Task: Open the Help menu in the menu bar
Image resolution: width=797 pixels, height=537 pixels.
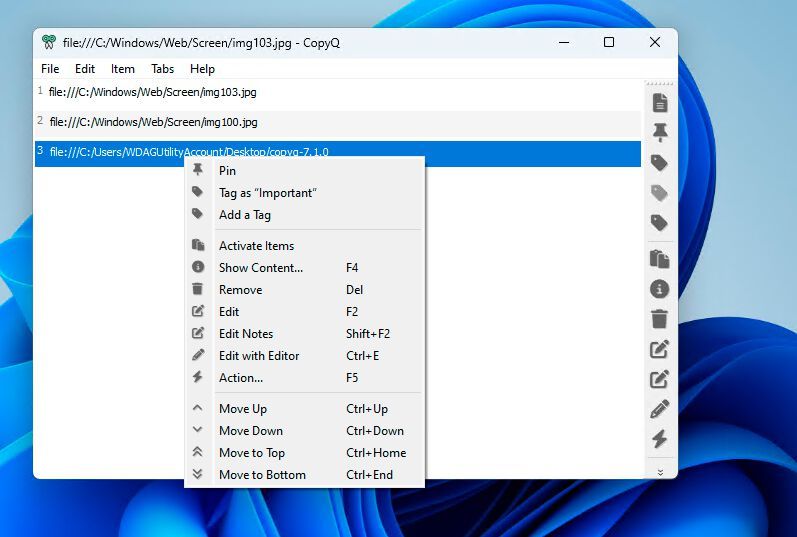Action: 202,69
